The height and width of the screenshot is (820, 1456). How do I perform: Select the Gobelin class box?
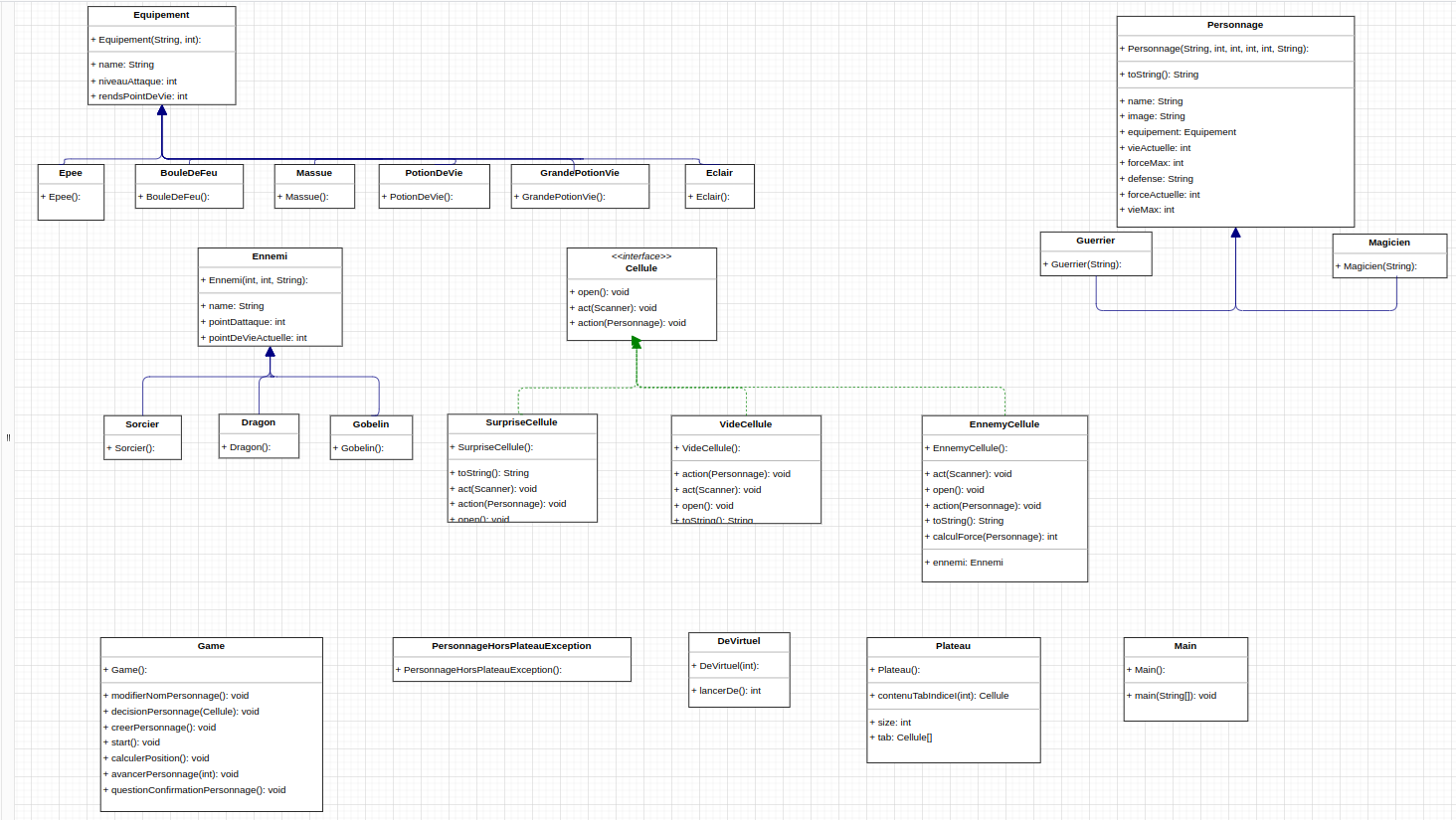(371, 437)
